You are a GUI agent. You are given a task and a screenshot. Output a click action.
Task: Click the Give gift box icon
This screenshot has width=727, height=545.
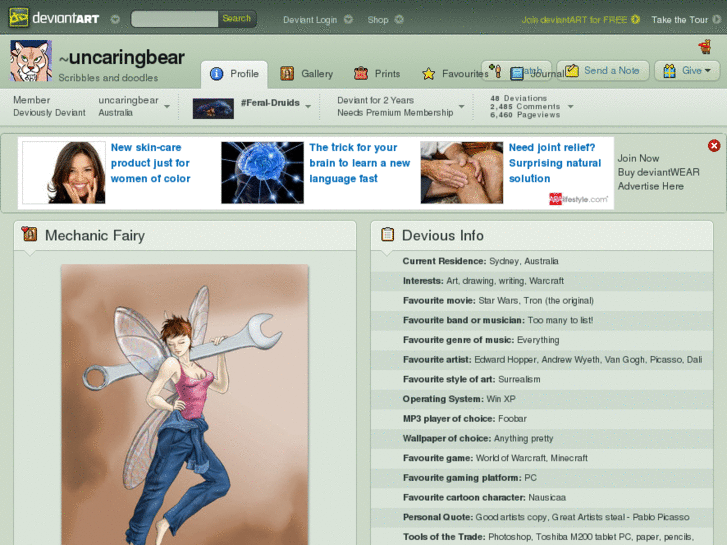[x=669, y=71]
